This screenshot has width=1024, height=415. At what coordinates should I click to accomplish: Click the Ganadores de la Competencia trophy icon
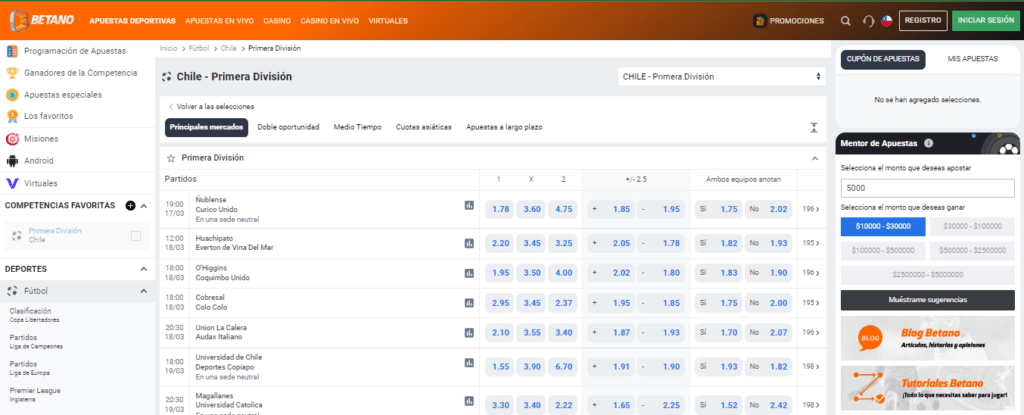[x=12, y=73]
